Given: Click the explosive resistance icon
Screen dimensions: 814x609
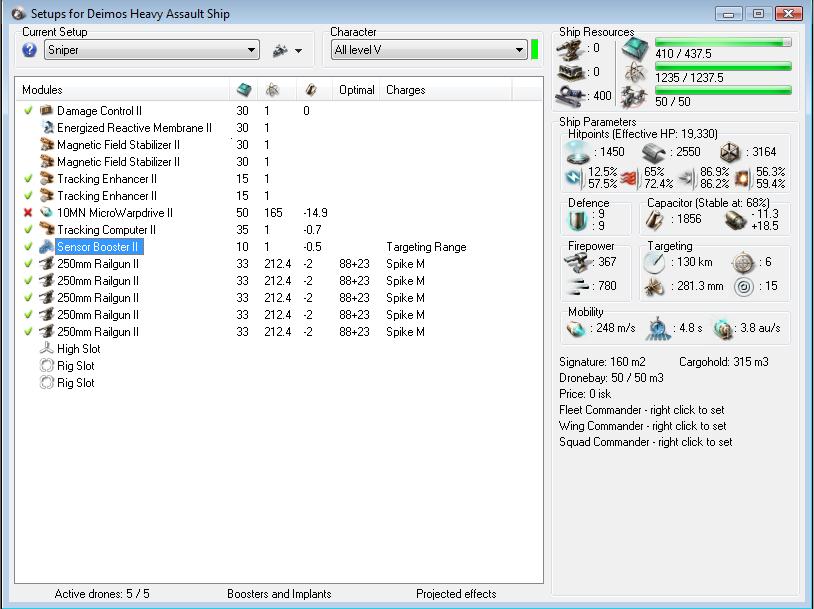Looking at the screenshot, I should click(742, 178).
